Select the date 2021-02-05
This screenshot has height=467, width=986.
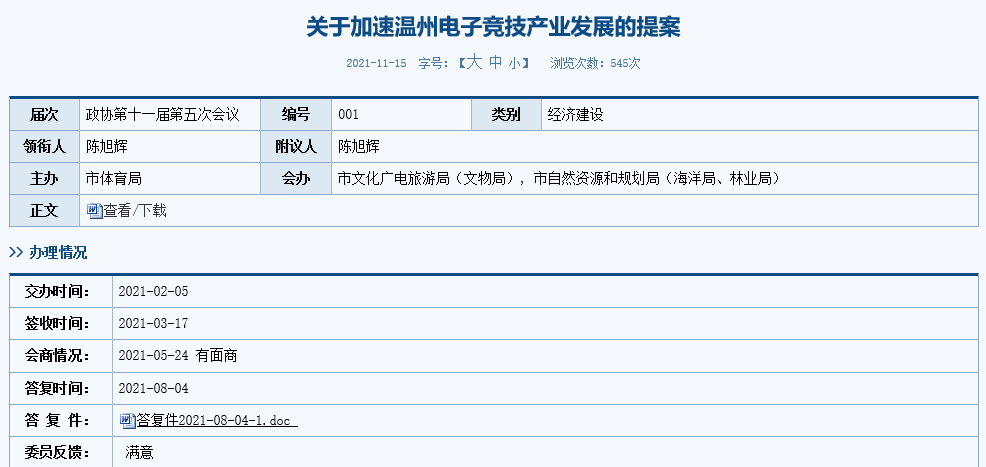click(153, 292)
